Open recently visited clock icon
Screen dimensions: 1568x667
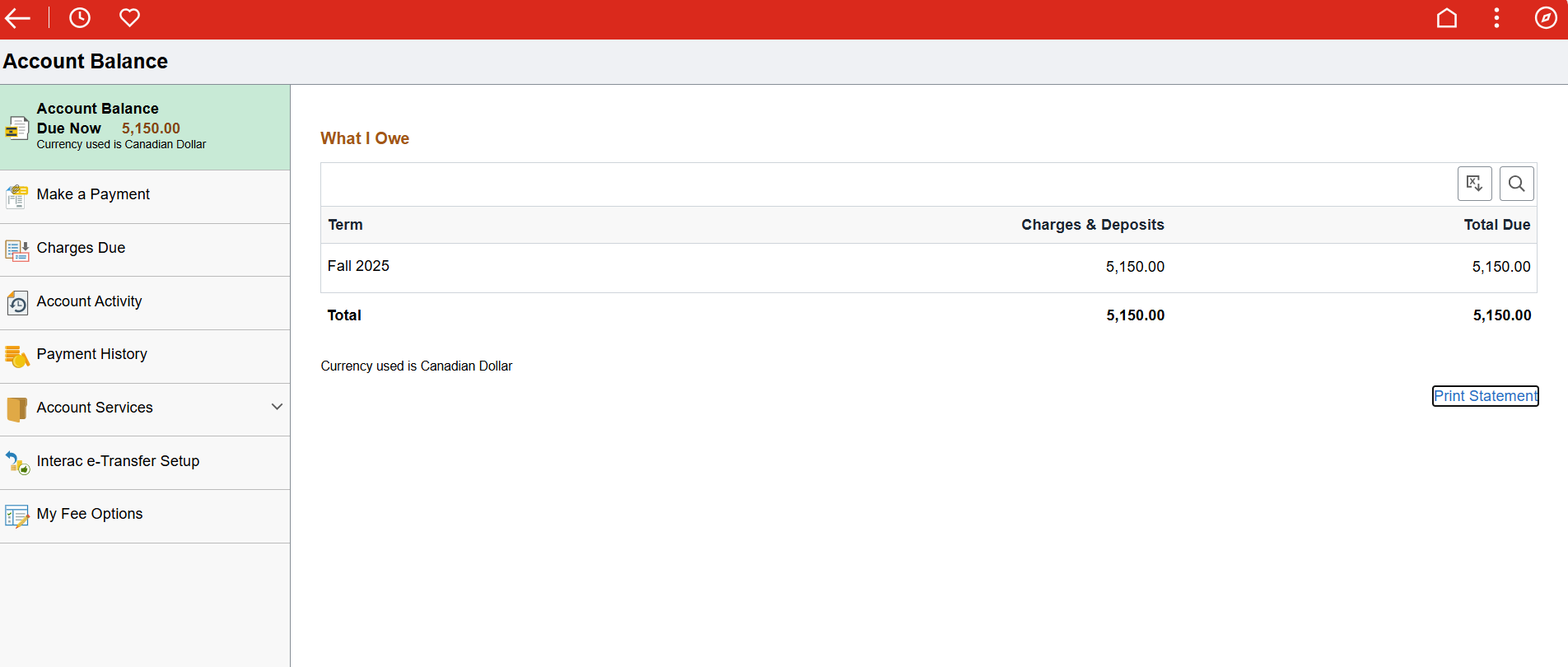click(80, 18)
